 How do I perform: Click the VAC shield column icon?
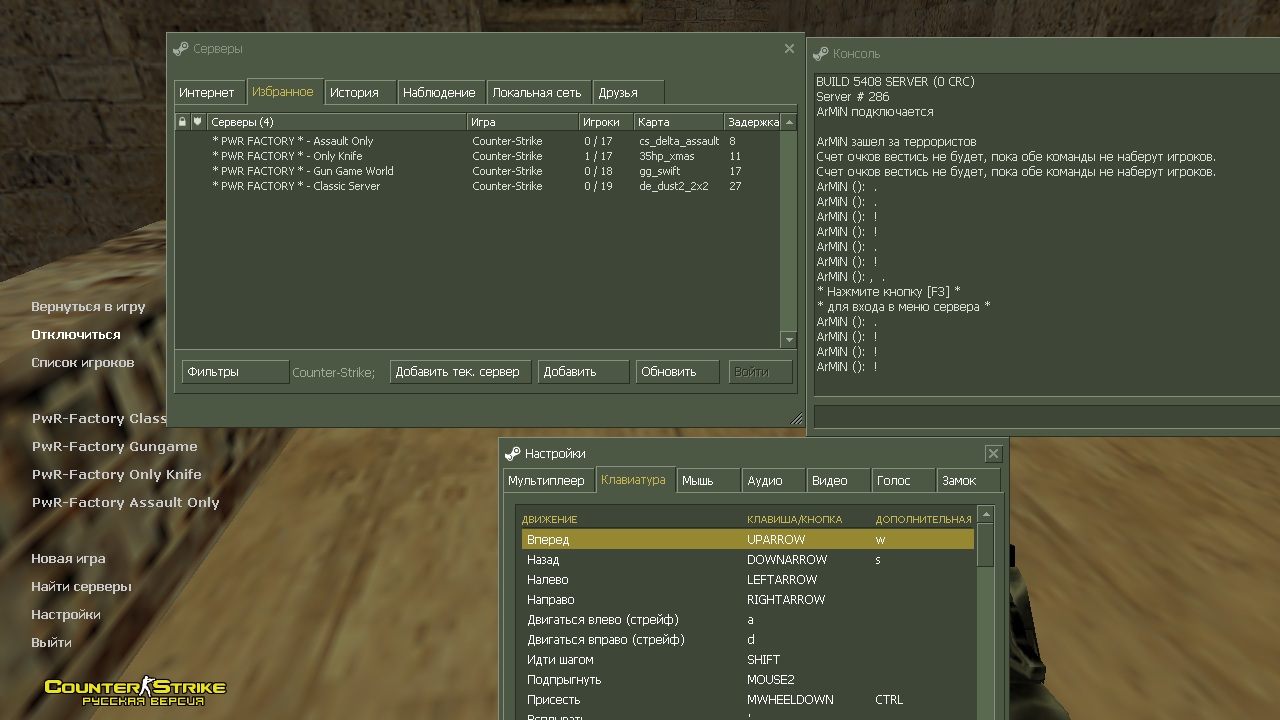click(x=198, y=122)
